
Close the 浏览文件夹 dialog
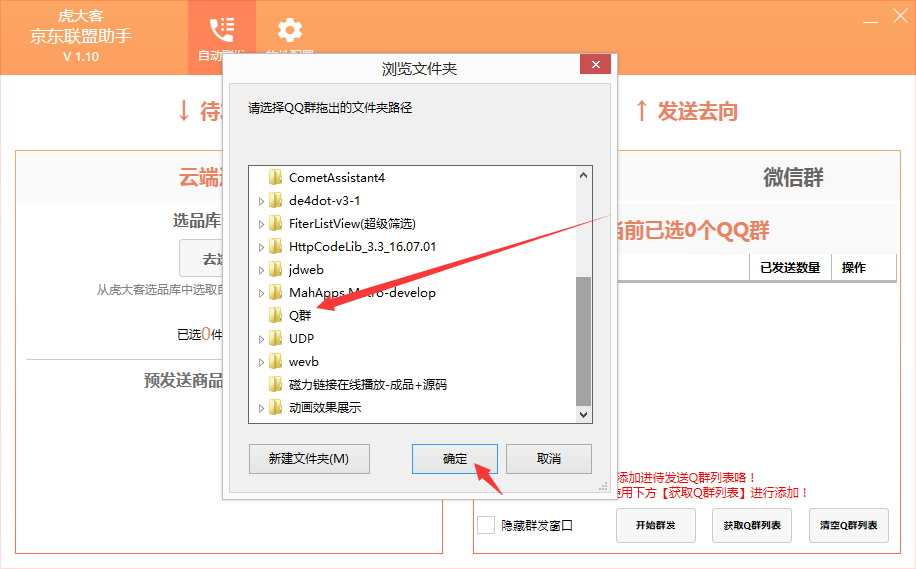click(595, 64)
